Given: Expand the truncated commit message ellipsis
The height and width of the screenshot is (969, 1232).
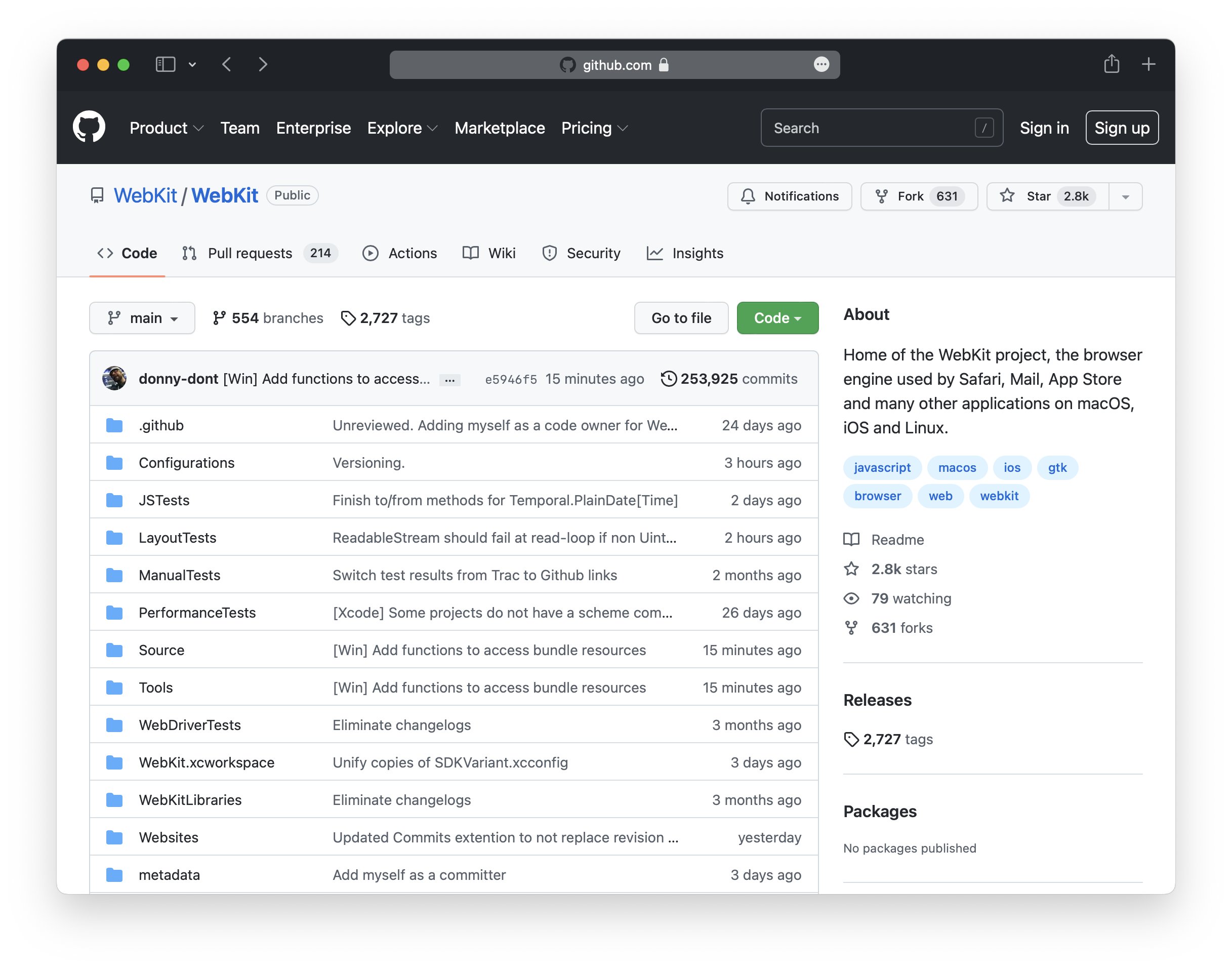Looking at the screenshot, I should tap(449, 379).
